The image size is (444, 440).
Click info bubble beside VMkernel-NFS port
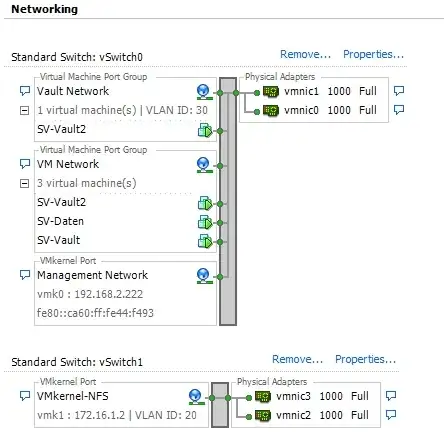pos(25,396)
